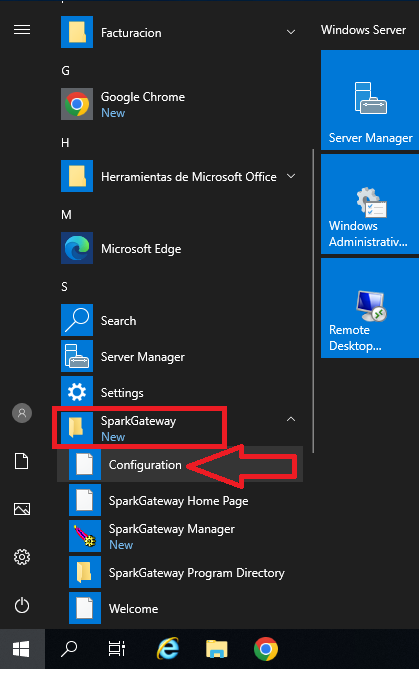Viewport: 419px width, 673px height.
Task: Open Internet Explorer from the taskbar
Action: point(168,649)
